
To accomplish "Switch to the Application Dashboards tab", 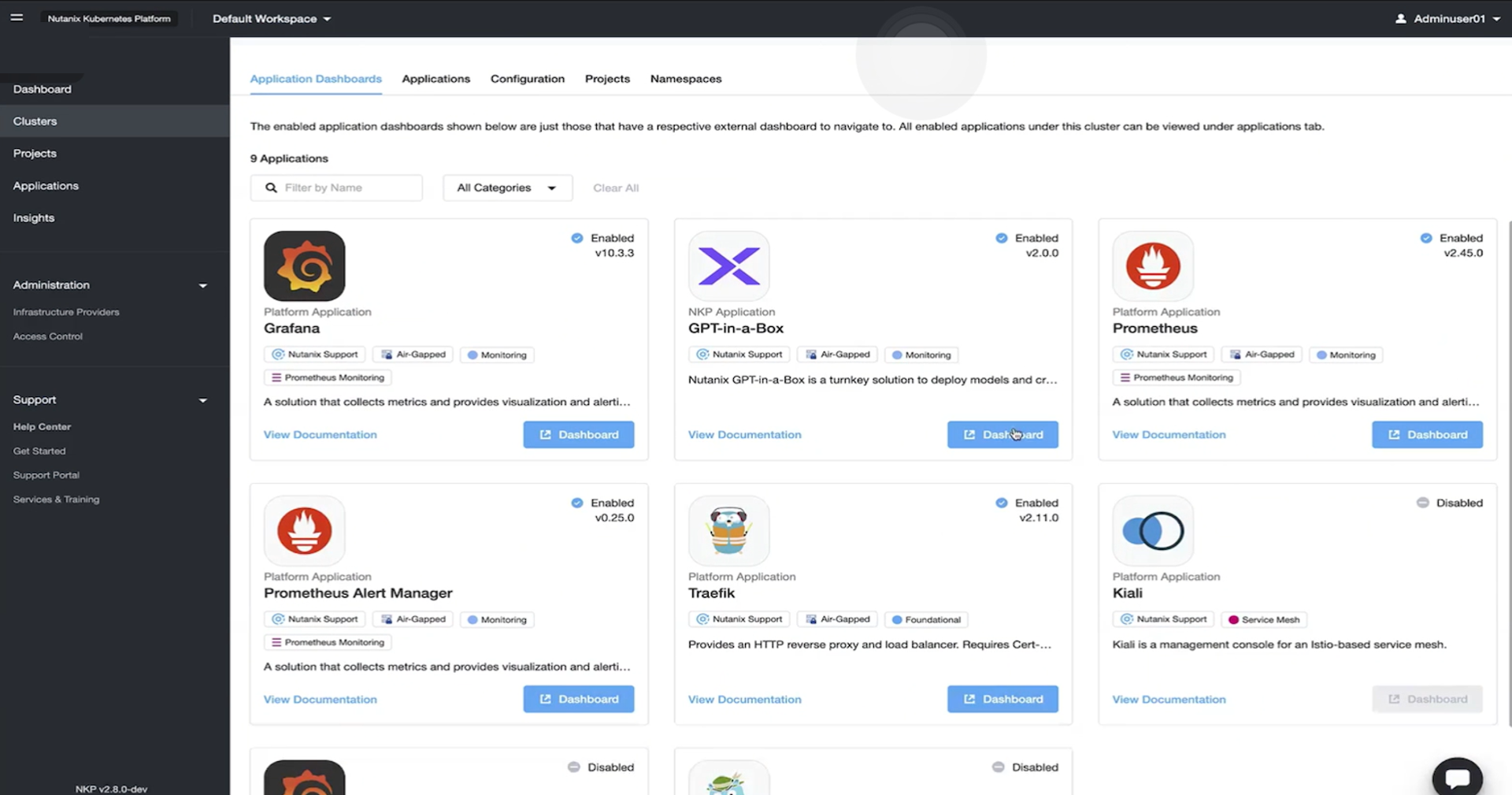I will (x=316, y=79).
